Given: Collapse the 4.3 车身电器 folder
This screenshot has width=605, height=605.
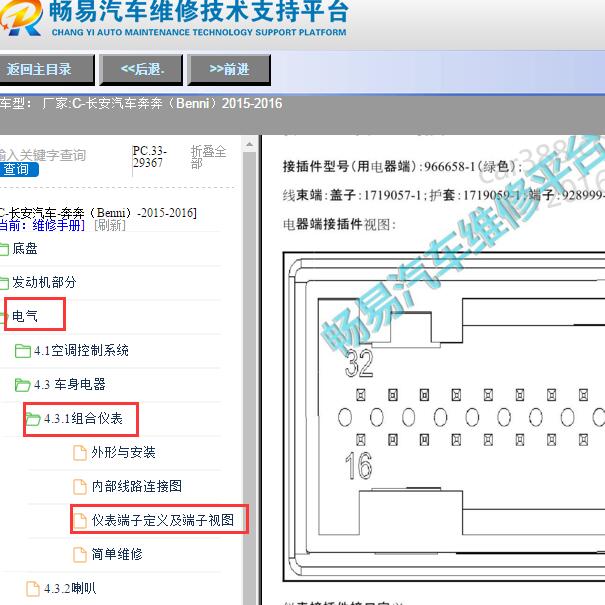Looking at the screenshot, I should click(70, 384).
